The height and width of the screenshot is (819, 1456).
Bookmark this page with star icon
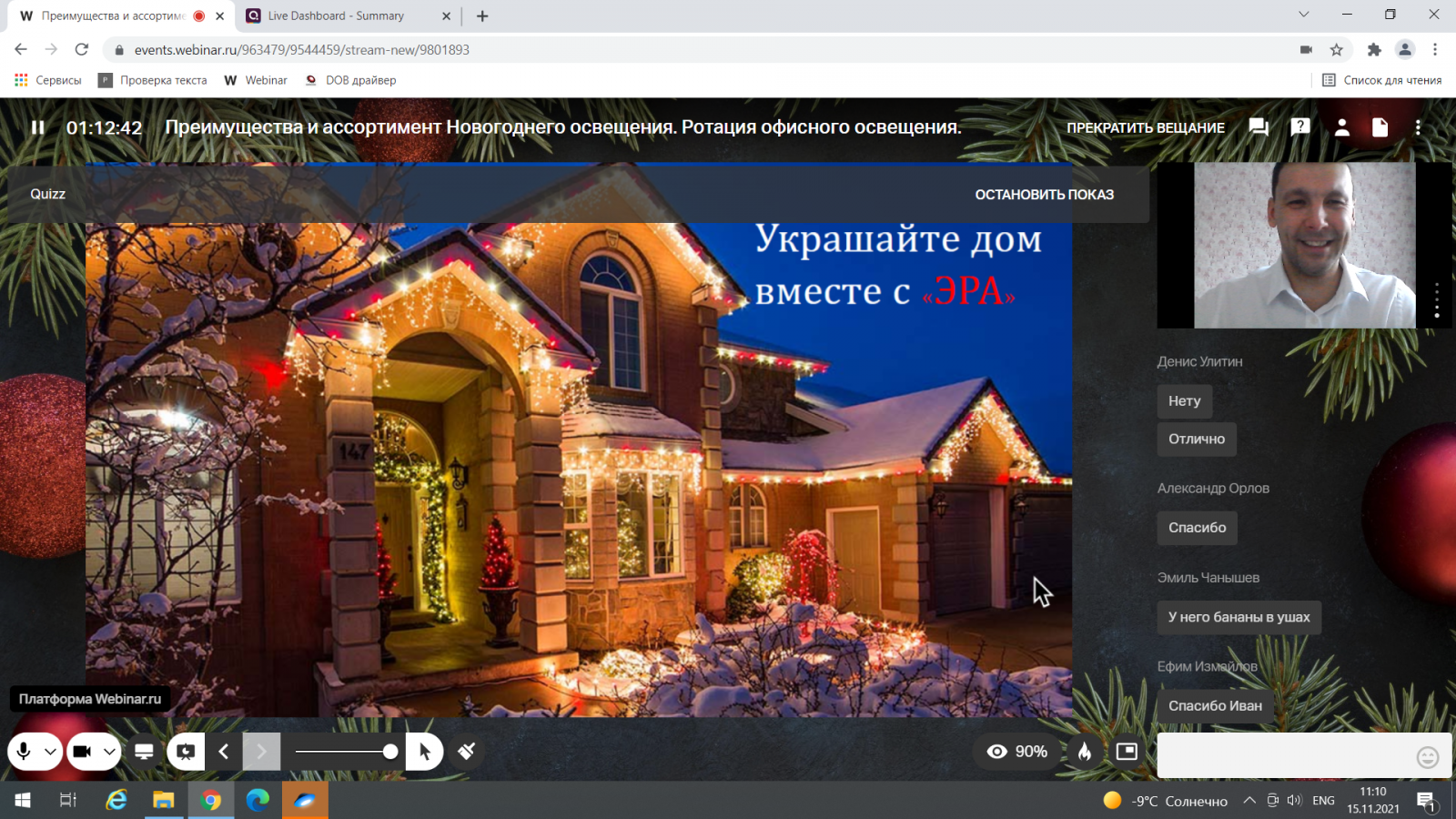[x=1336, y=50]
